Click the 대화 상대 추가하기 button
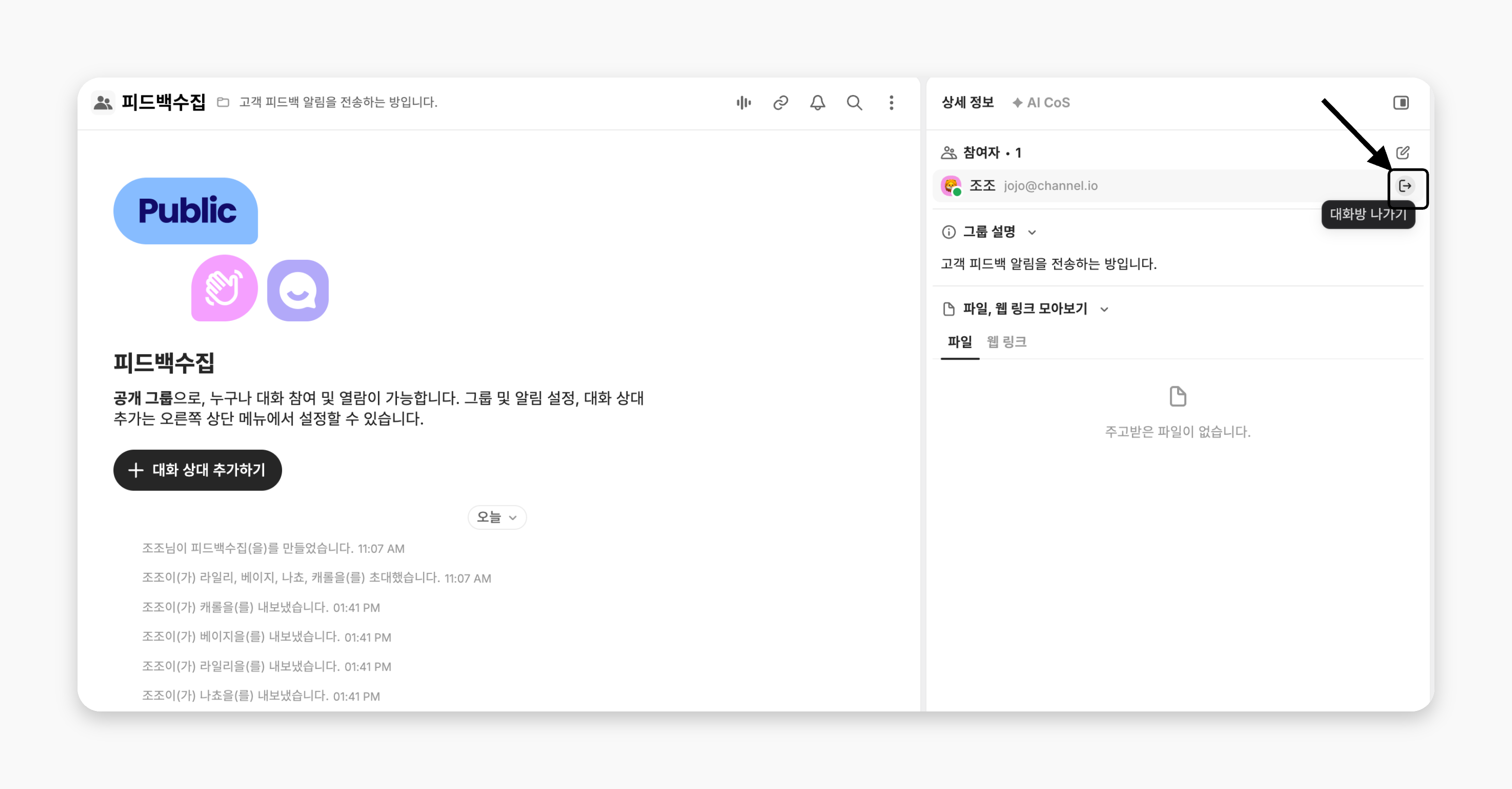1512x789 pixels. point(198,470)
